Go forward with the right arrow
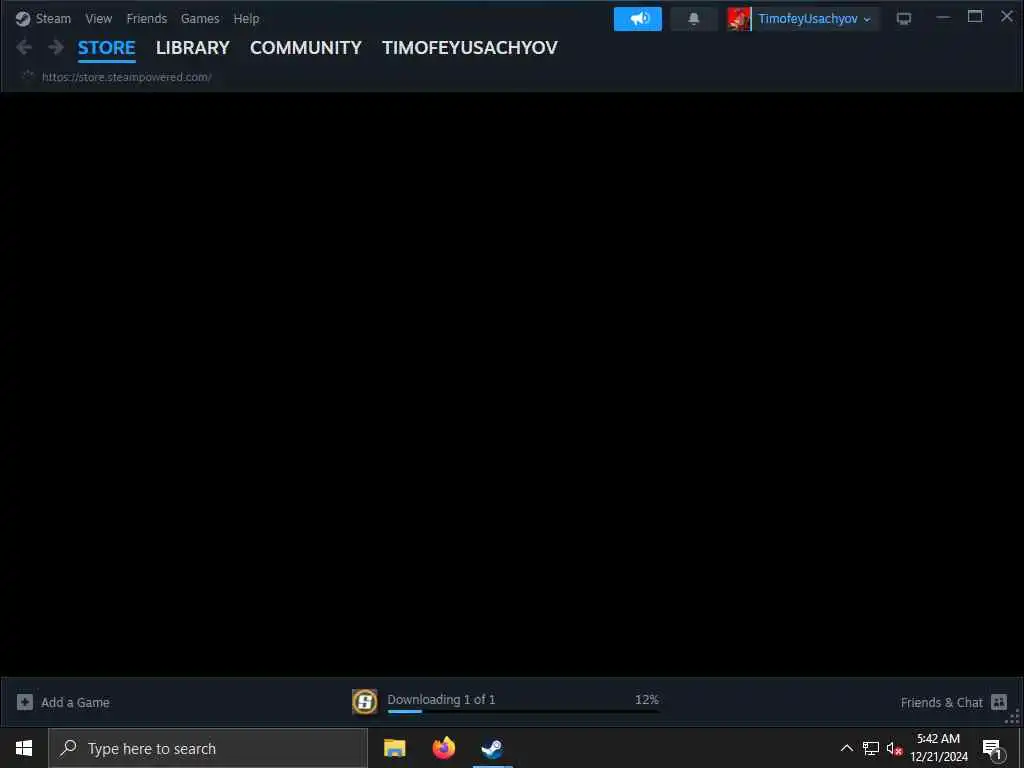The width and height of the screenshot is (1024, 768). tap(56, 47)
